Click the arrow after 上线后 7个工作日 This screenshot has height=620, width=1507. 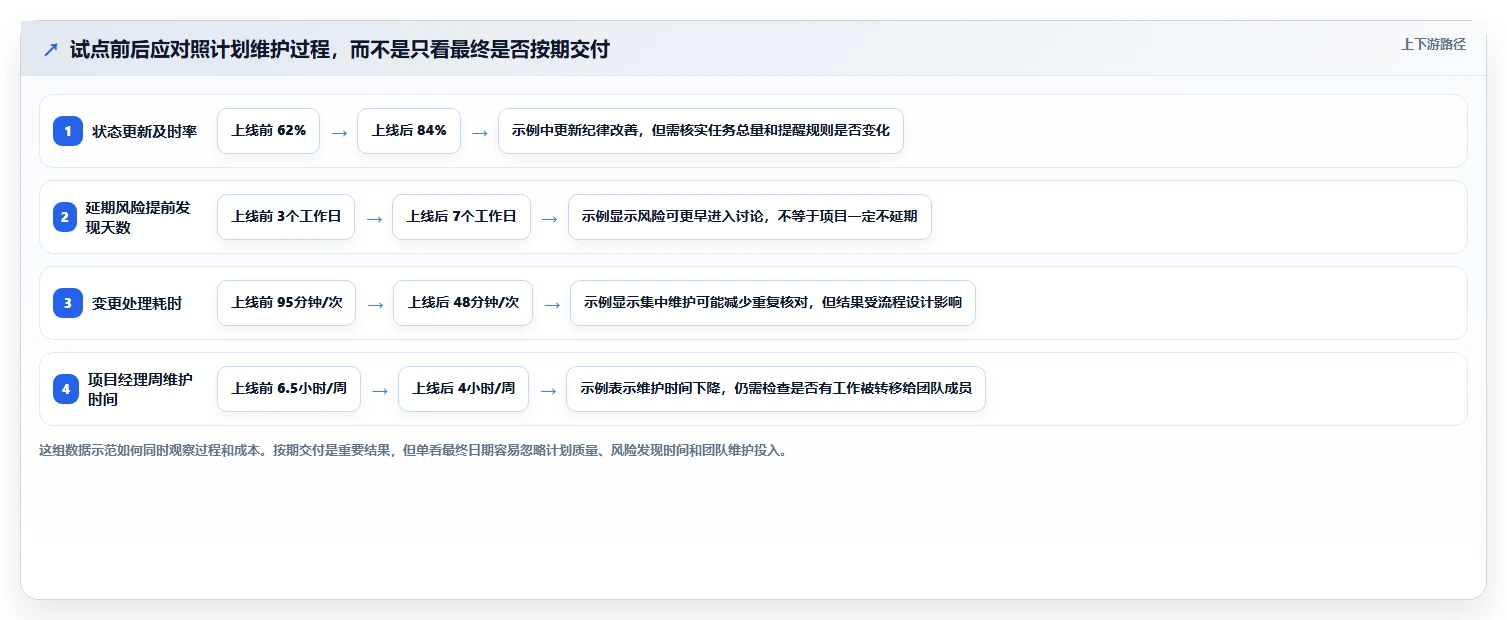point(550,218)
